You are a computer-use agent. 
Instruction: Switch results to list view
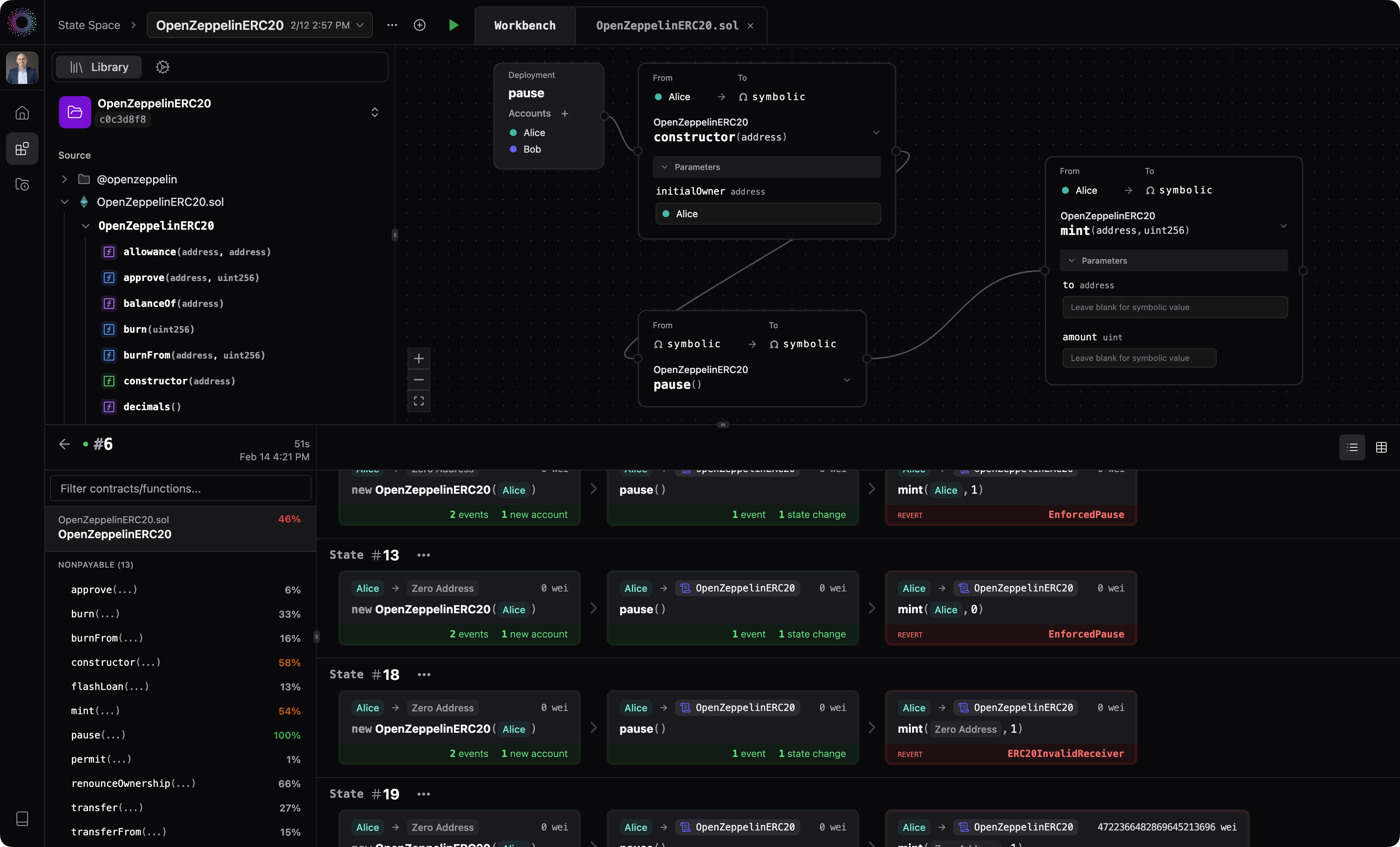tap(1352, 448)
